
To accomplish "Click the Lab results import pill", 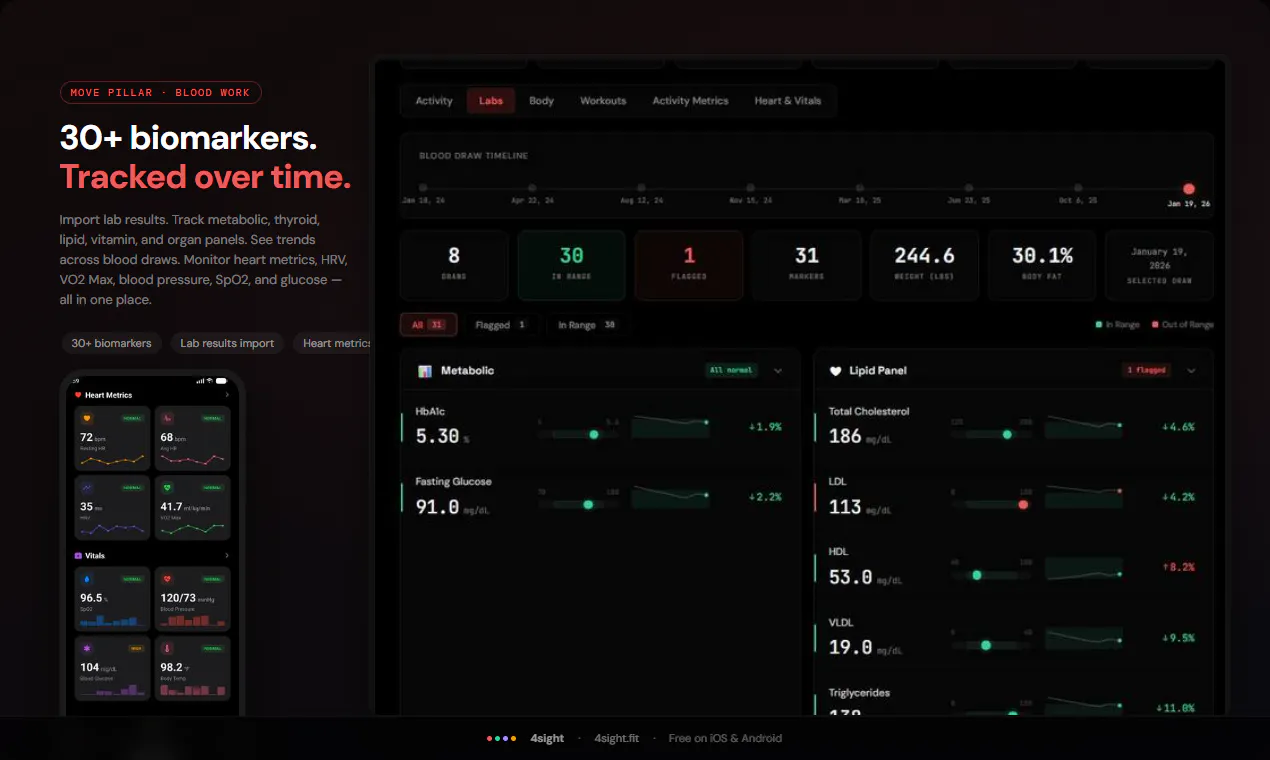I will [x=227, y=343].
